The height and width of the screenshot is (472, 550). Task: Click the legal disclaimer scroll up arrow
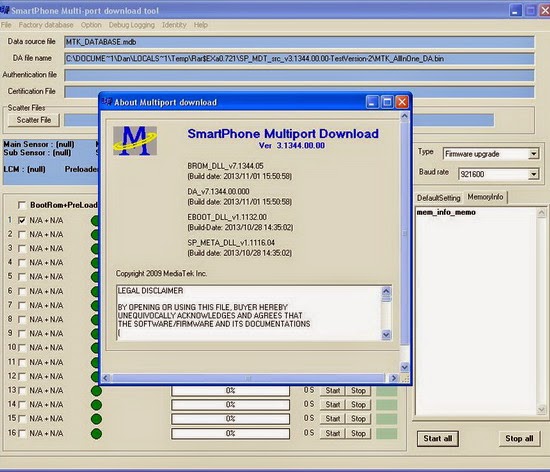coord(386,291)
